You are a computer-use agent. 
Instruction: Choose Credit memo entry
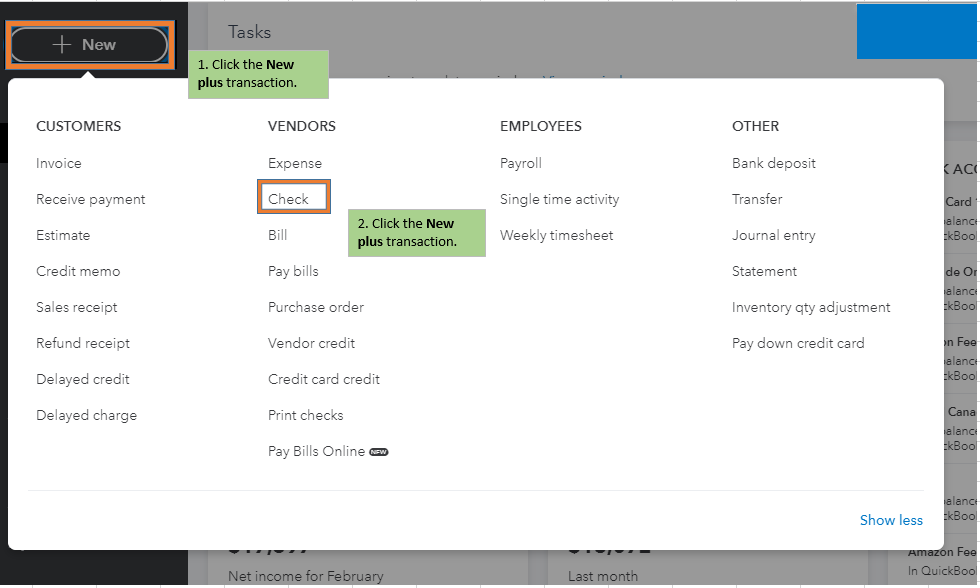pyautogui.click(x=78, y=271)
